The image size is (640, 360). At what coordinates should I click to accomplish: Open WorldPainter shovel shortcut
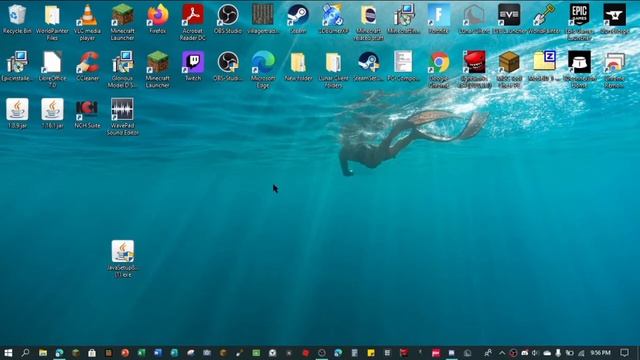tap(544, 20)
